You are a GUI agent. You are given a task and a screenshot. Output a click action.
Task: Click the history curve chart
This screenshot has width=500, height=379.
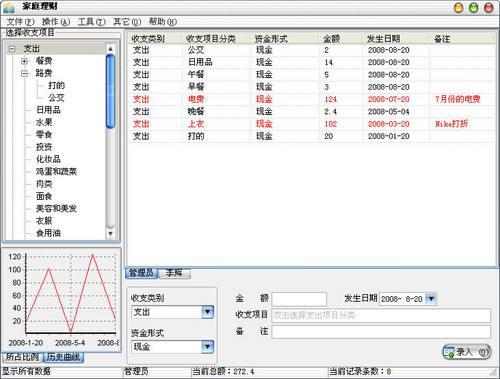click(62, 299)
